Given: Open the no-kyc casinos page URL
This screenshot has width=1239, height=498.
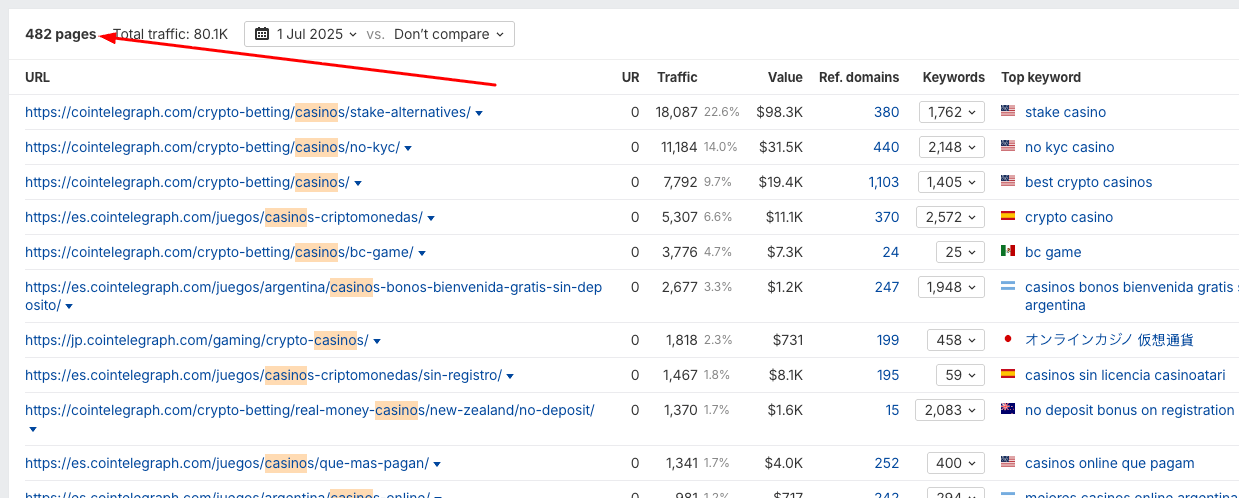Looking at the screenshot, I should pyautogui.click(x=212, y=147).
